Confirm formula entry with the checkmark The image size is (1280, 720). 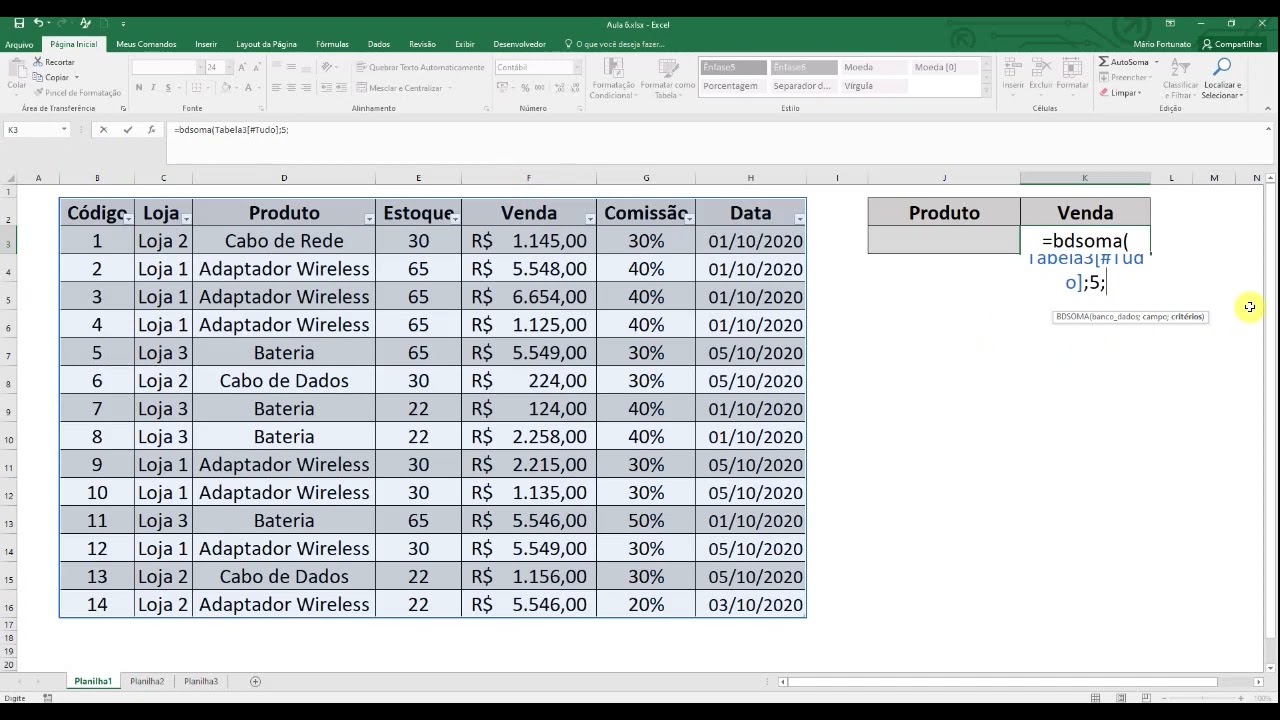(x=127, y=130)
